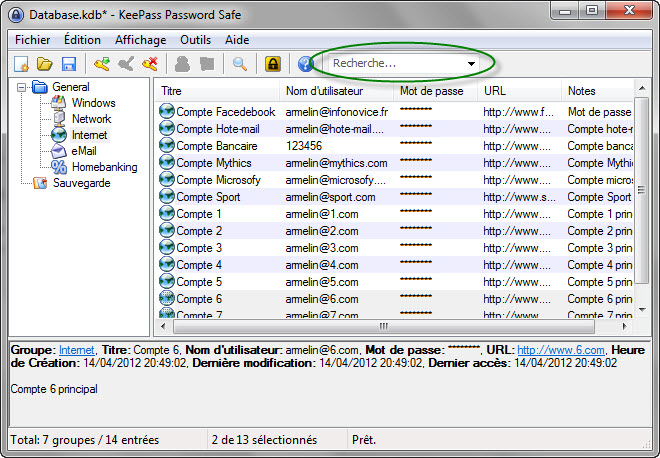The height and width of the screenshot is (458, 660).
Task: Save the database with the floppy icon
Action: (x=69, y=64)
